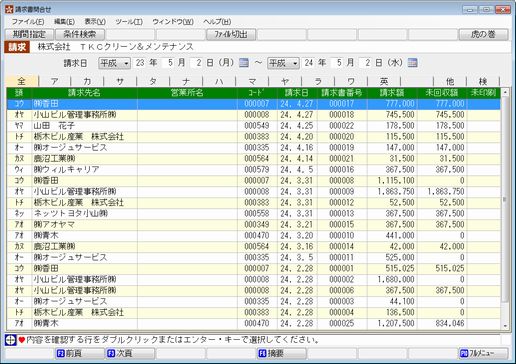The height and width of the screenshot is (364, 516).
Task: Open the start date calendar picker icon
Action: [244, 63]
